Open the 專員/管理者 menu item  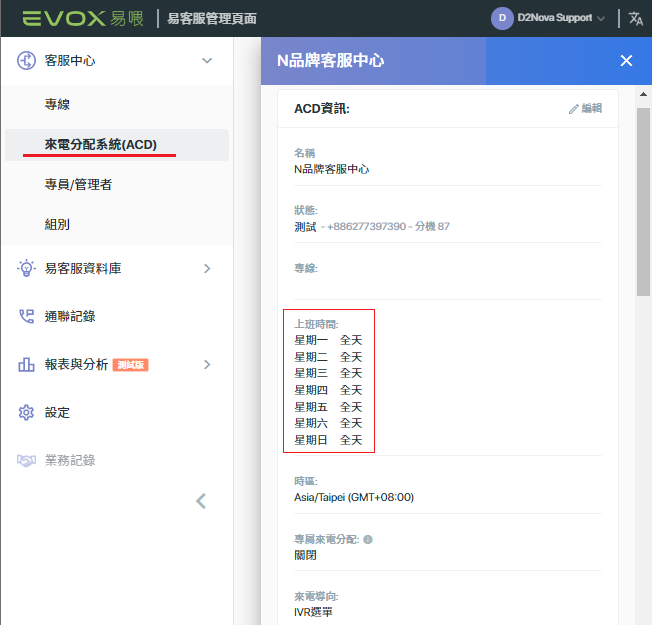pyautogui.click(x=78, y=185)
